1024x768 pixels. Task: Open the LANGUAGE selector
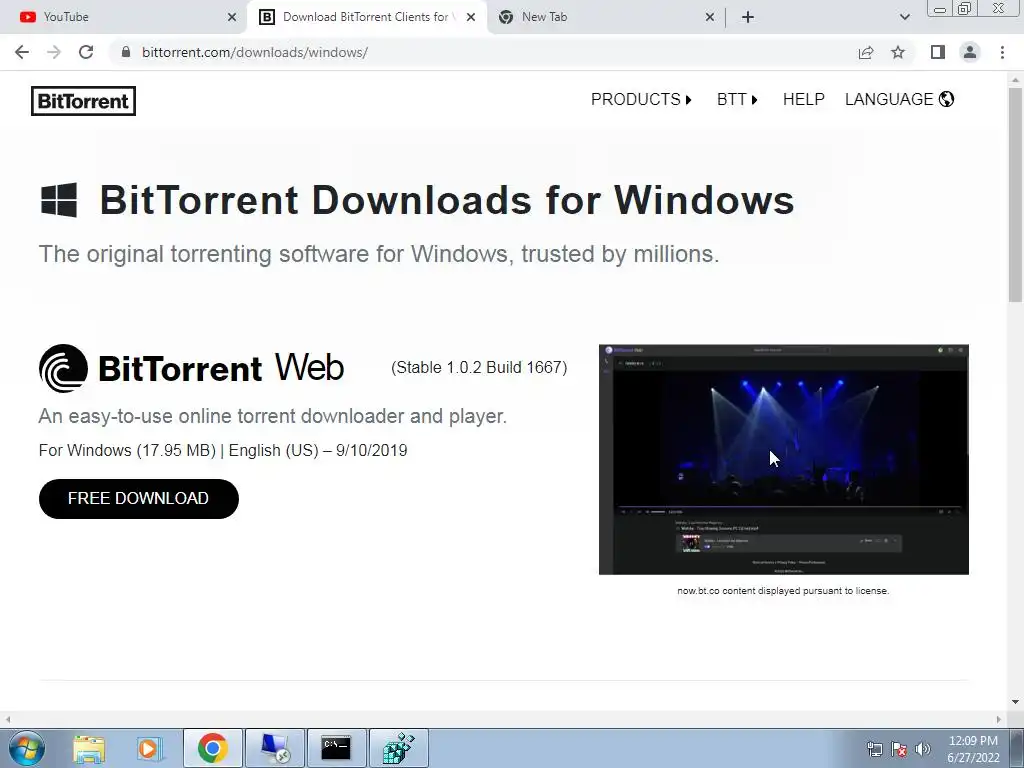pyautogui.click(x=899, y=99)
